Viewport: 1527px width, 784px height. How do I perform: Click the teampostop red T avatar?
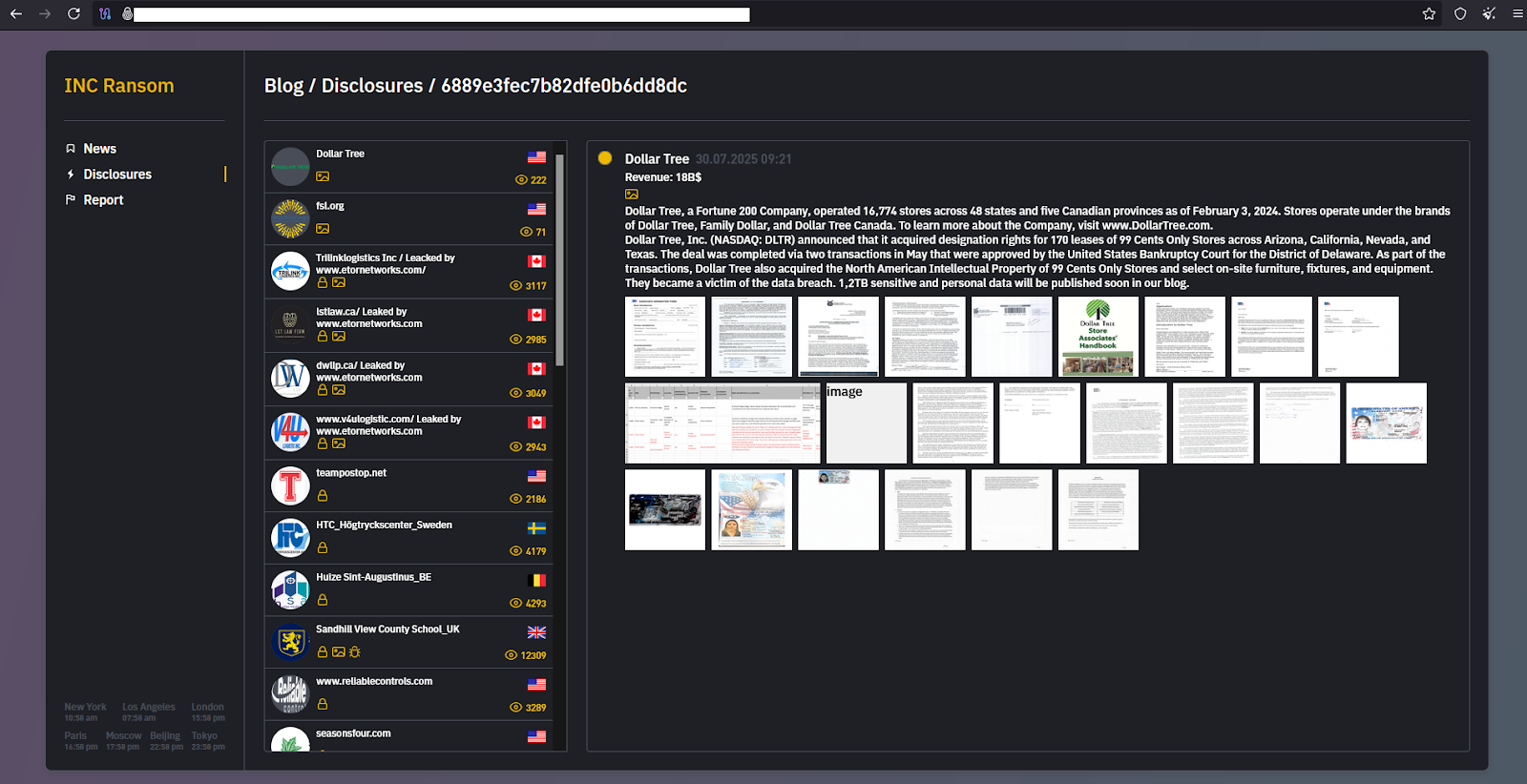[290, 486]
